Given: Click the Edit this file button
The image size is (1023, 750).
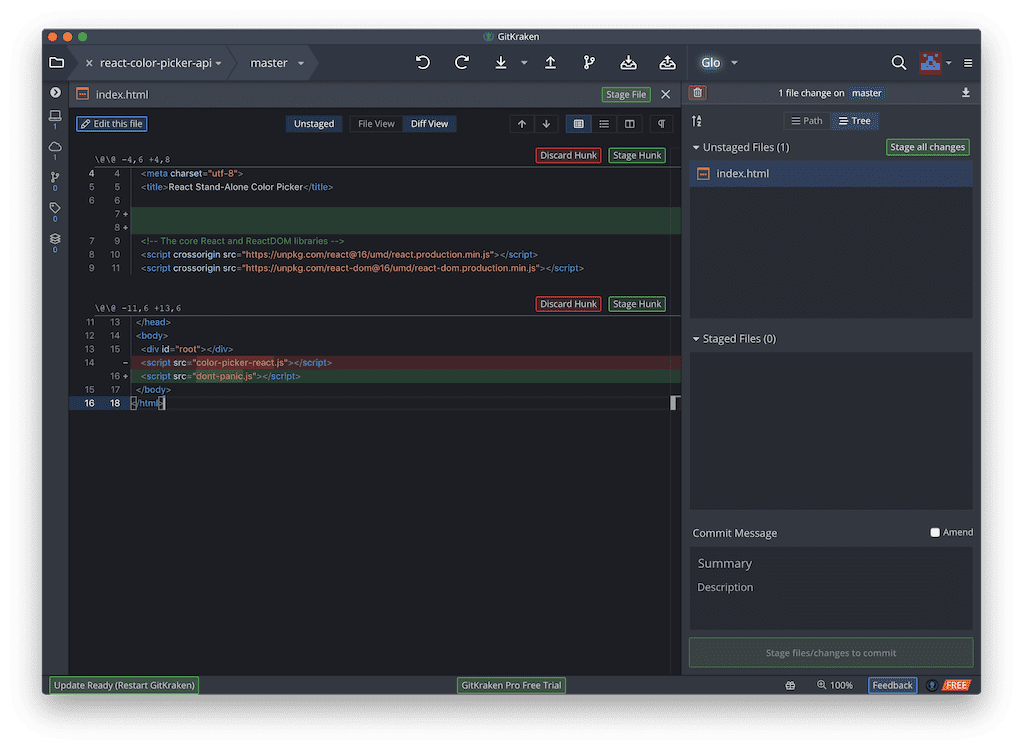Looking at the screenshot, I should click(x=112, y=124).
